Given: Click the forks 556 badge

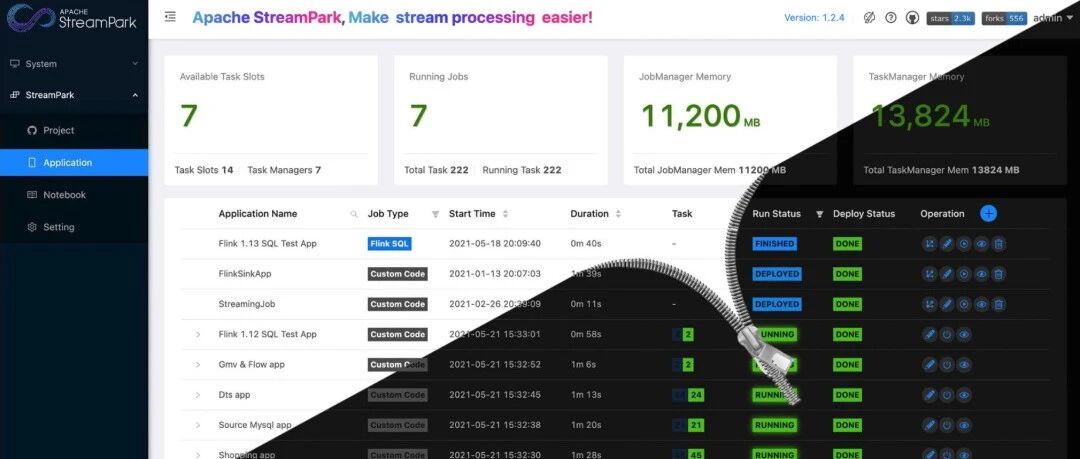Looking at the screenshot, I should [1005, 19].
